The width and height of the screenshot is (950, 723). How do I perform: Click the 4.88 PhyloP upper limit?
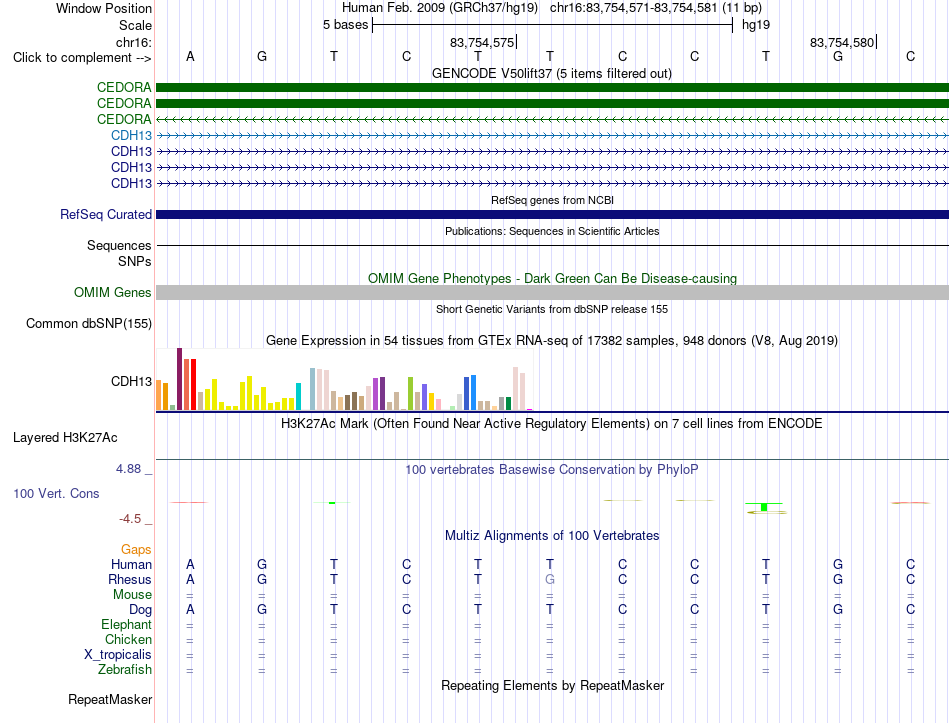pos(128,468)
